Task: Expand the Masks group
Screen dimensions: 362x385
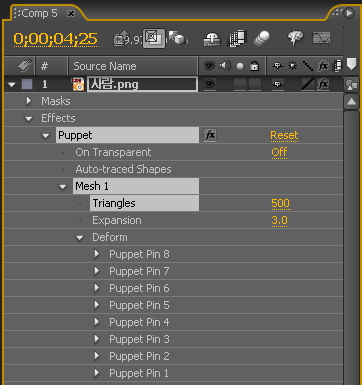Action: (x=29, y=101)
